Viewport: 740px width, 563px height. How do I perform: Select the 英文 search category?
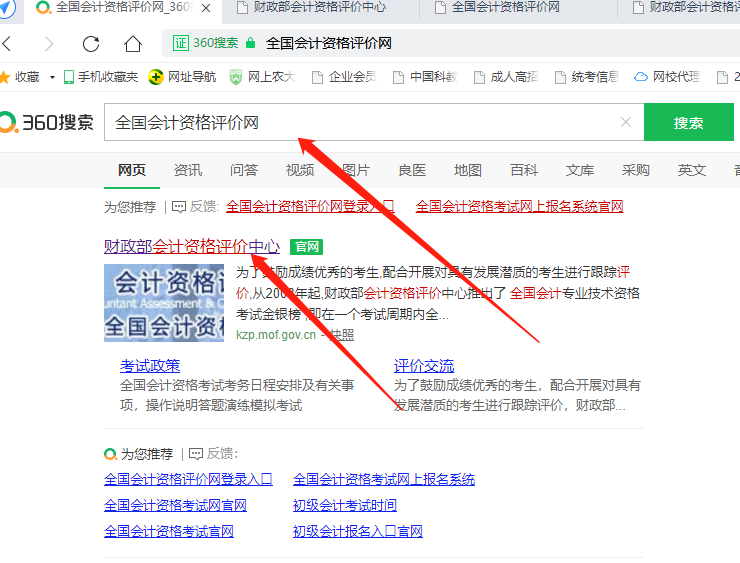tap(692, 170)
